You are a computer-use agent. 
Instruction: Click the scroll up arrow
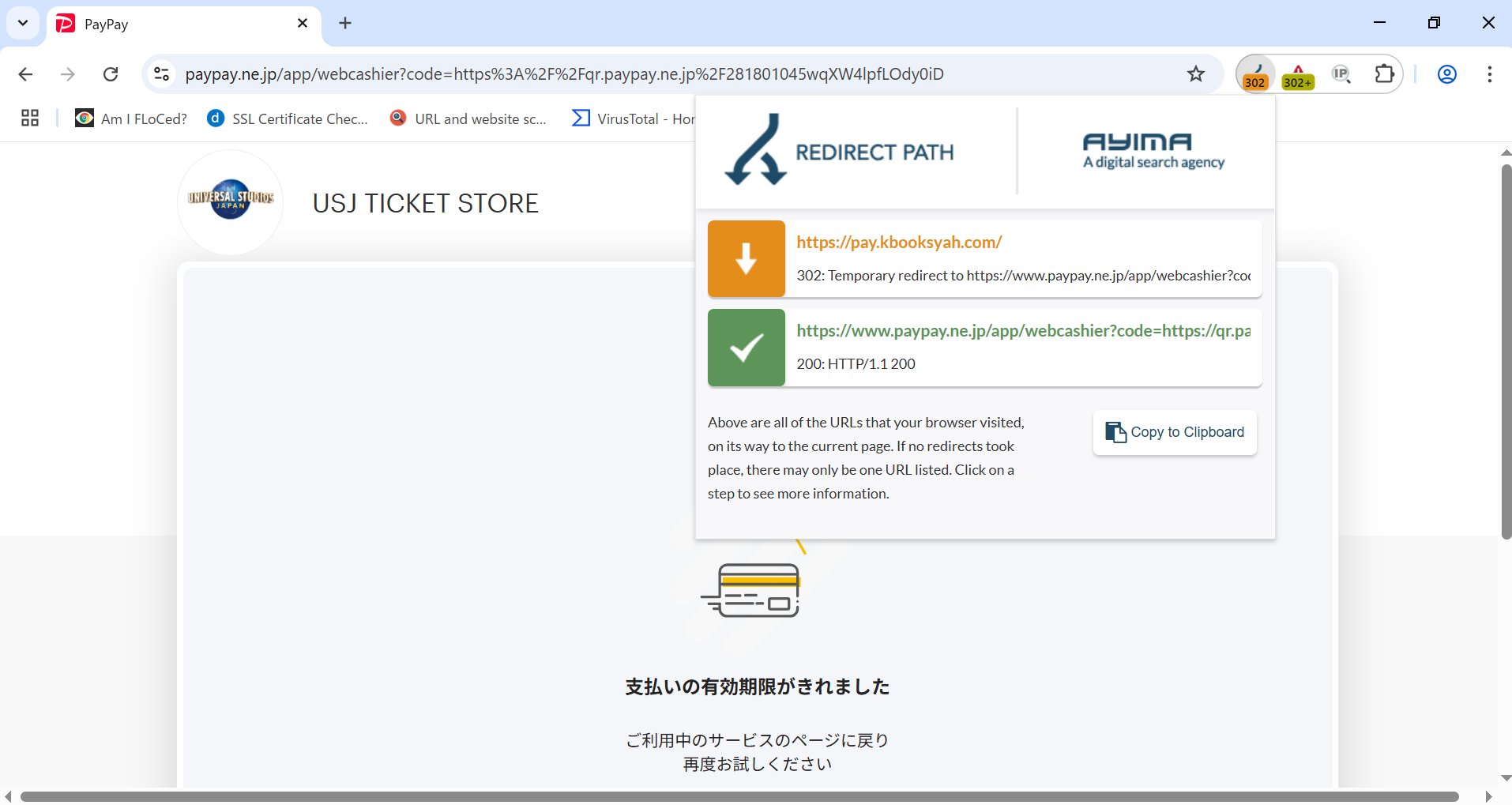(x=1506, y=152)
